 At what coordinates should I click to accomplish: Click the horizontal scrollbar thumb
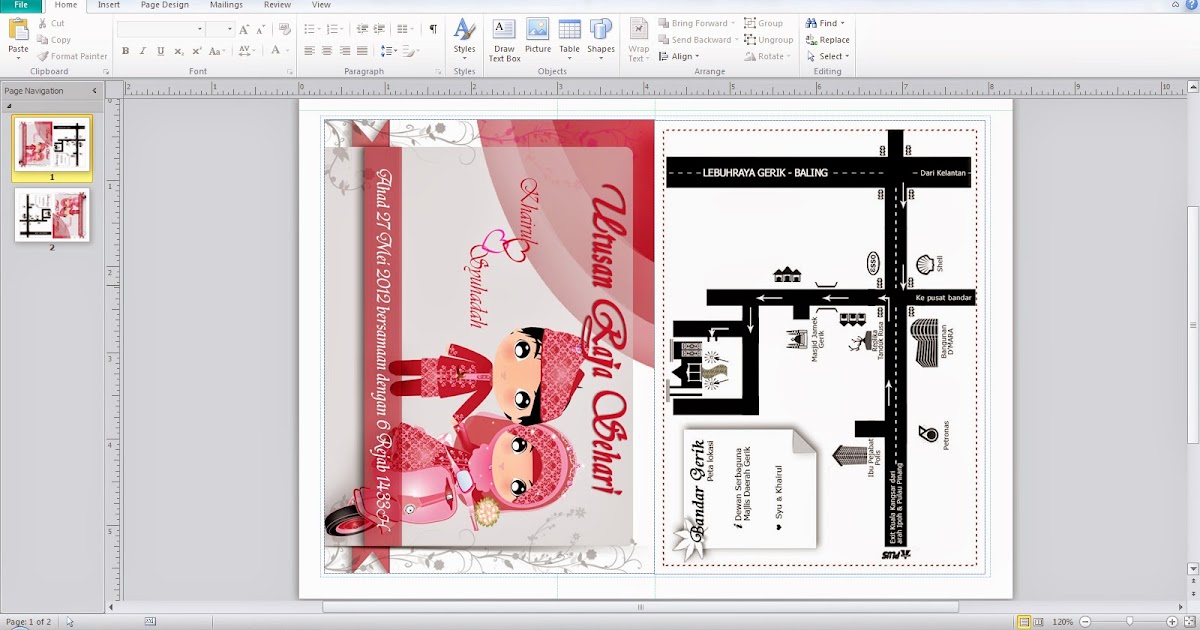click(x=640, y=607)
